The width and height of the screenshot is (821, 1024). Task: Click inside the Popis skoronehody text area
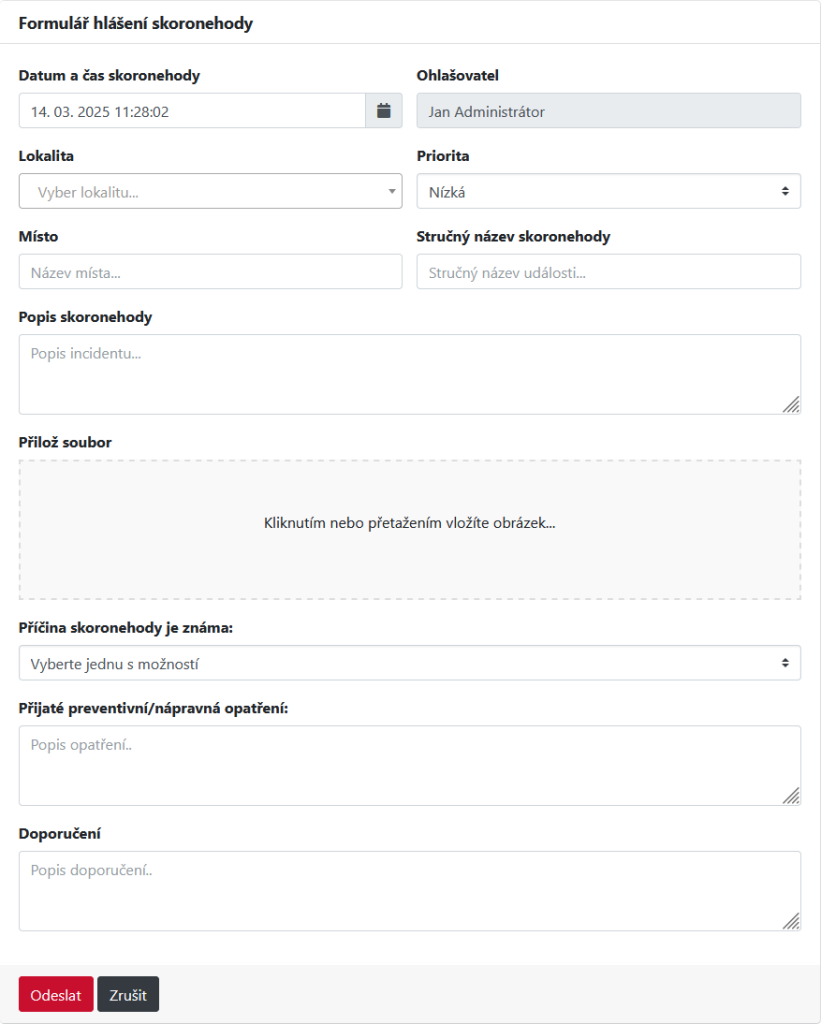[400, 373]
